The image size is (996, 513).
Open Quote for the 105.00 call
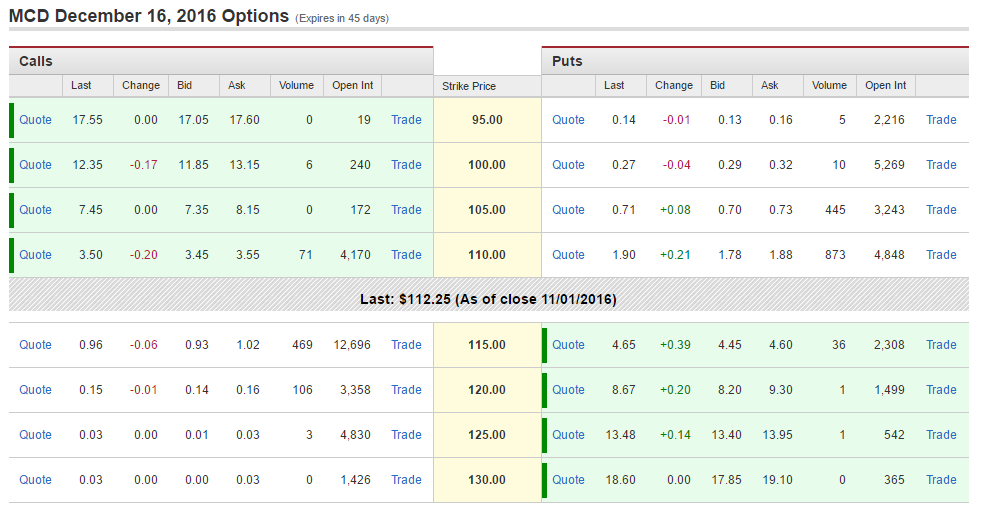coord(35,210)
